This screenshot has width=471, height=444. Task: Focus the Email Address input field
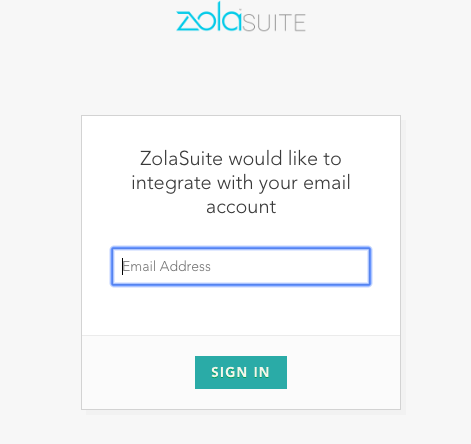241,266
